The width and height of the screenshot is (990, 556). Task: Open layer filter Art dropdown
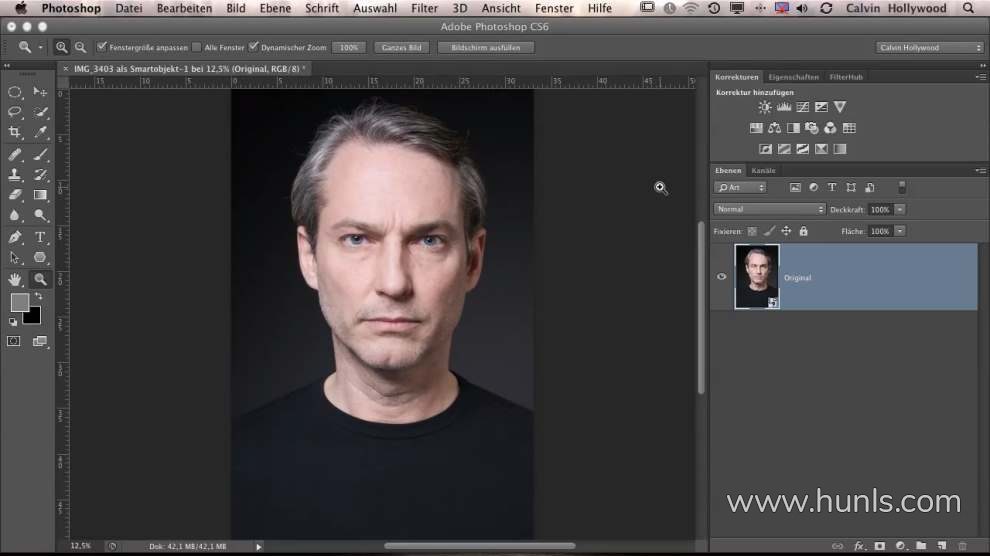pyautogui.click(x=740, y=187)
